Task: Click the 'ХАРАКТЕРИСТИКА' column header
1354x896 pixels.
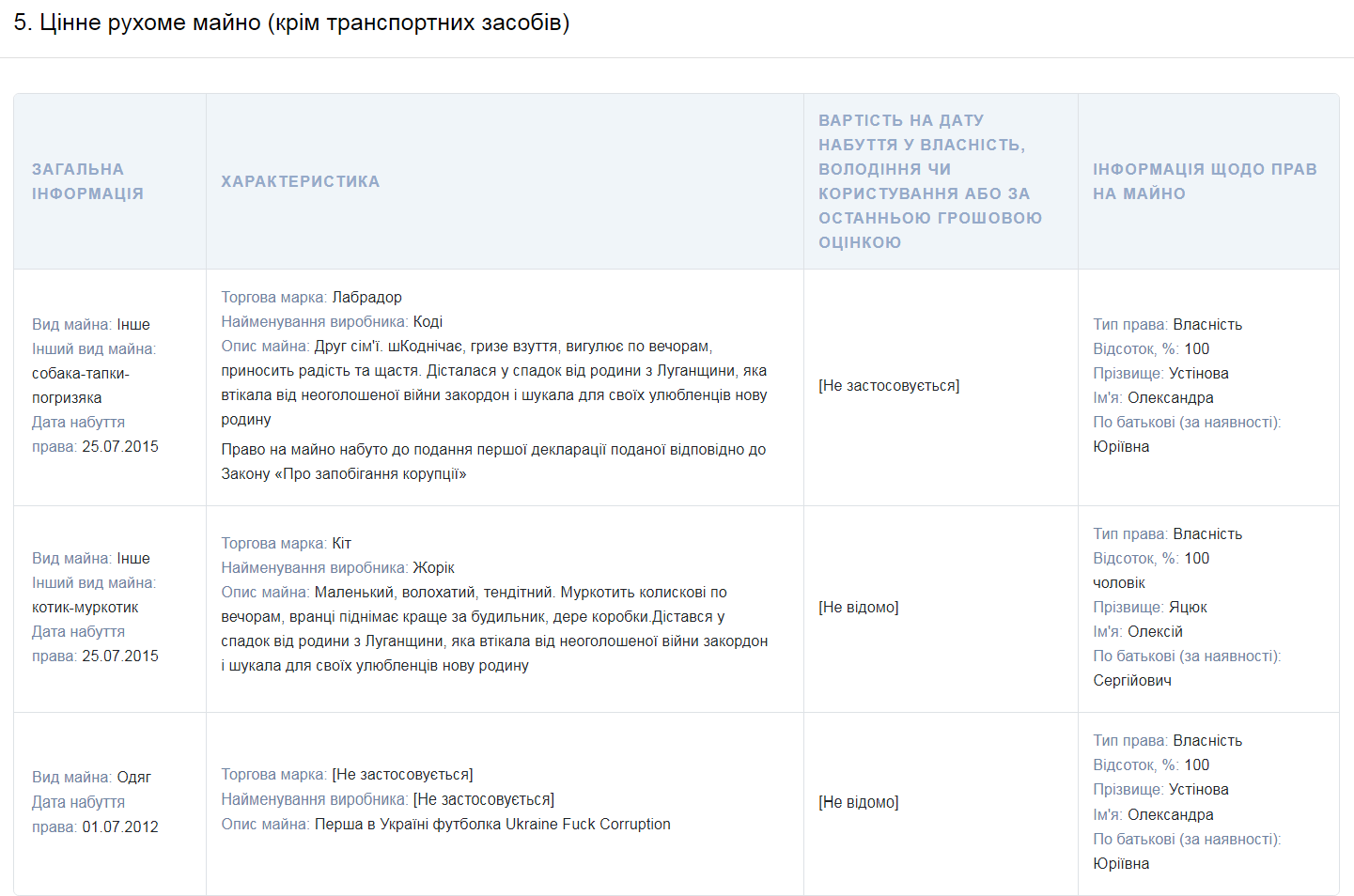Action: 301,182
